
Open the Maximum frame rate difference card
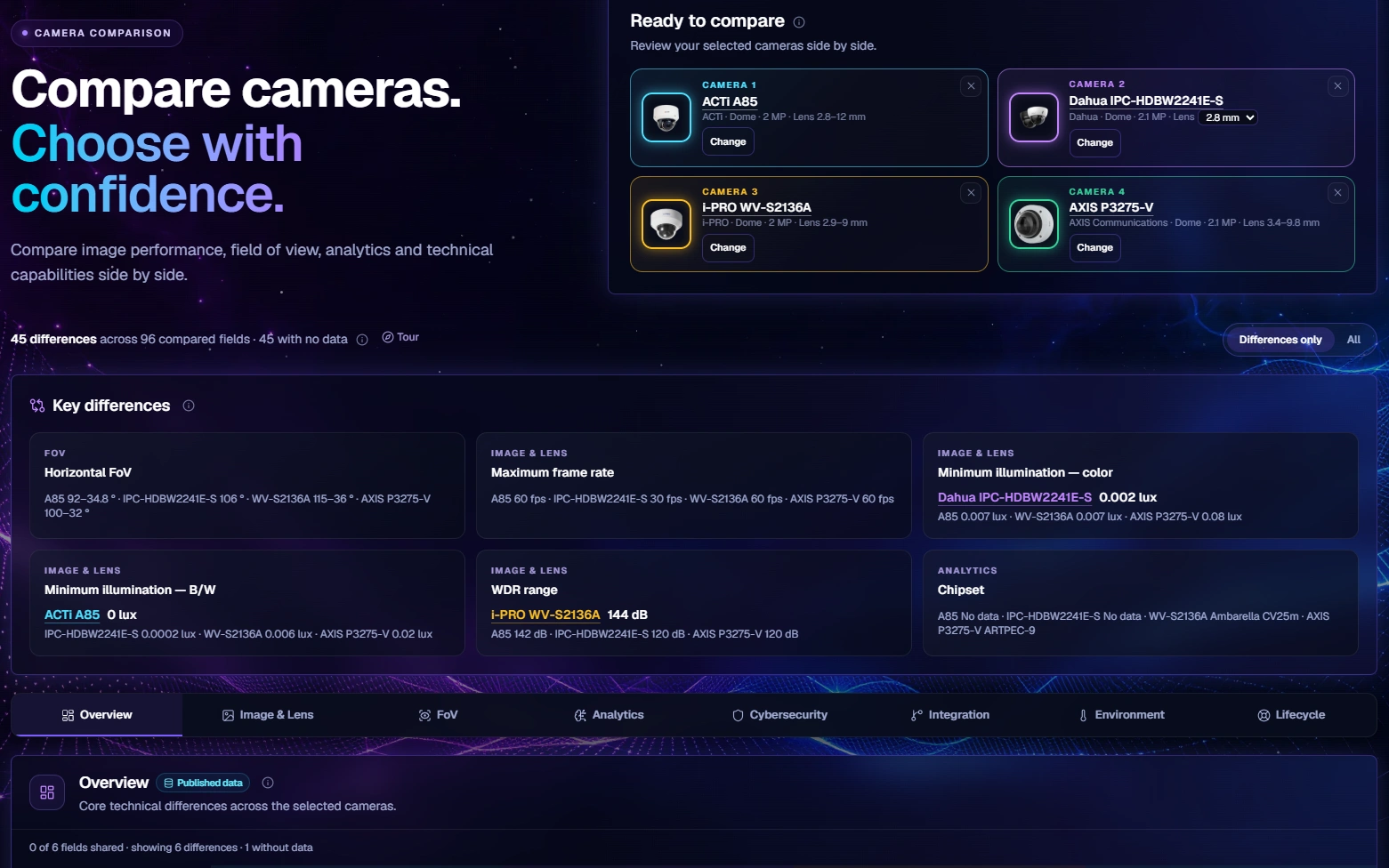(x=694, y=486)
